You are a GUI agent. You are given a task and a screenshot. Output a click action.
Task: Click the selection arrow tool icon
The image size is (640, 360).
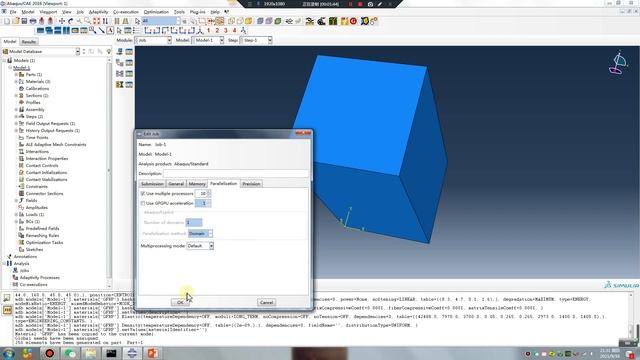pyautogui.click(x=137, y=21)
